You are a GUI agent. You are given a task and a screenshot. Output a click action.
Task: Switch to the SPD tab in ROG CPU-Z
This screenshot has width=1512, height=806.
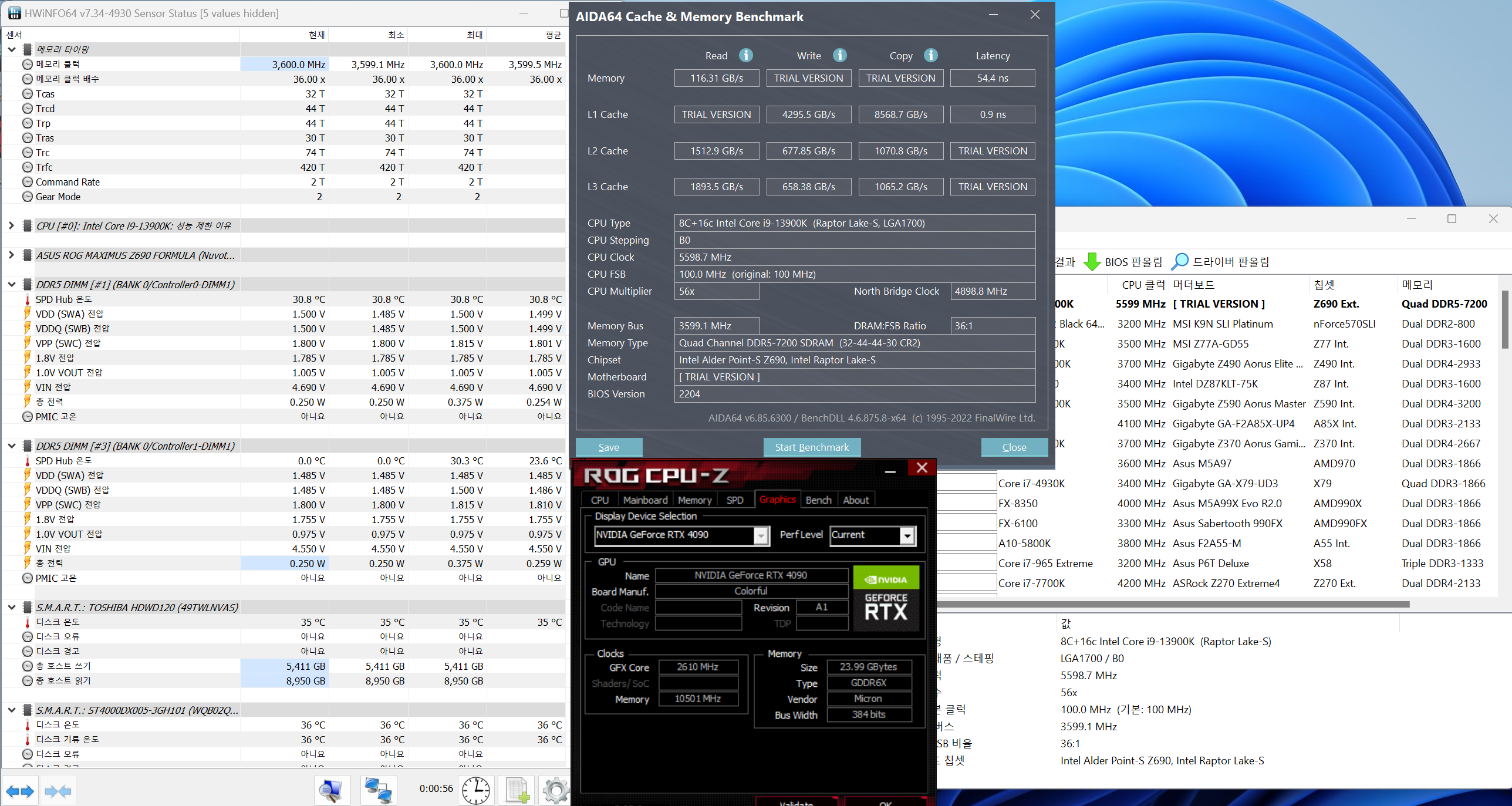coord(735,500)
